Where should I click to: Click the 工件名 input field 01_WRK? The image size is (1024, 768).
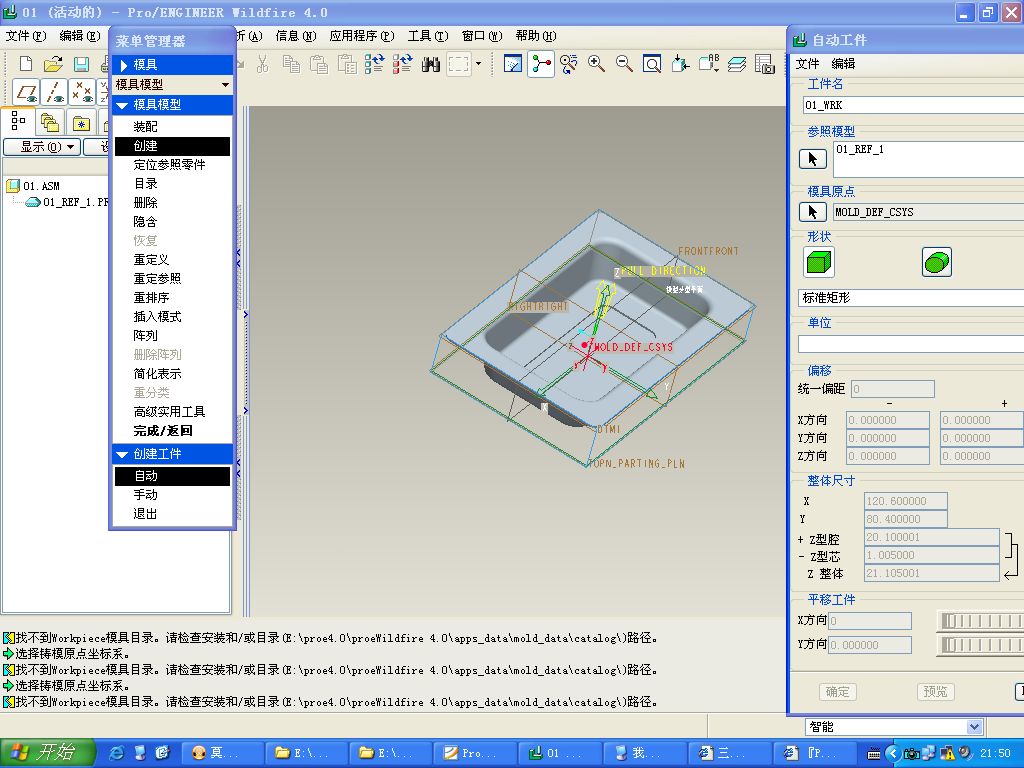coord(913,105)
